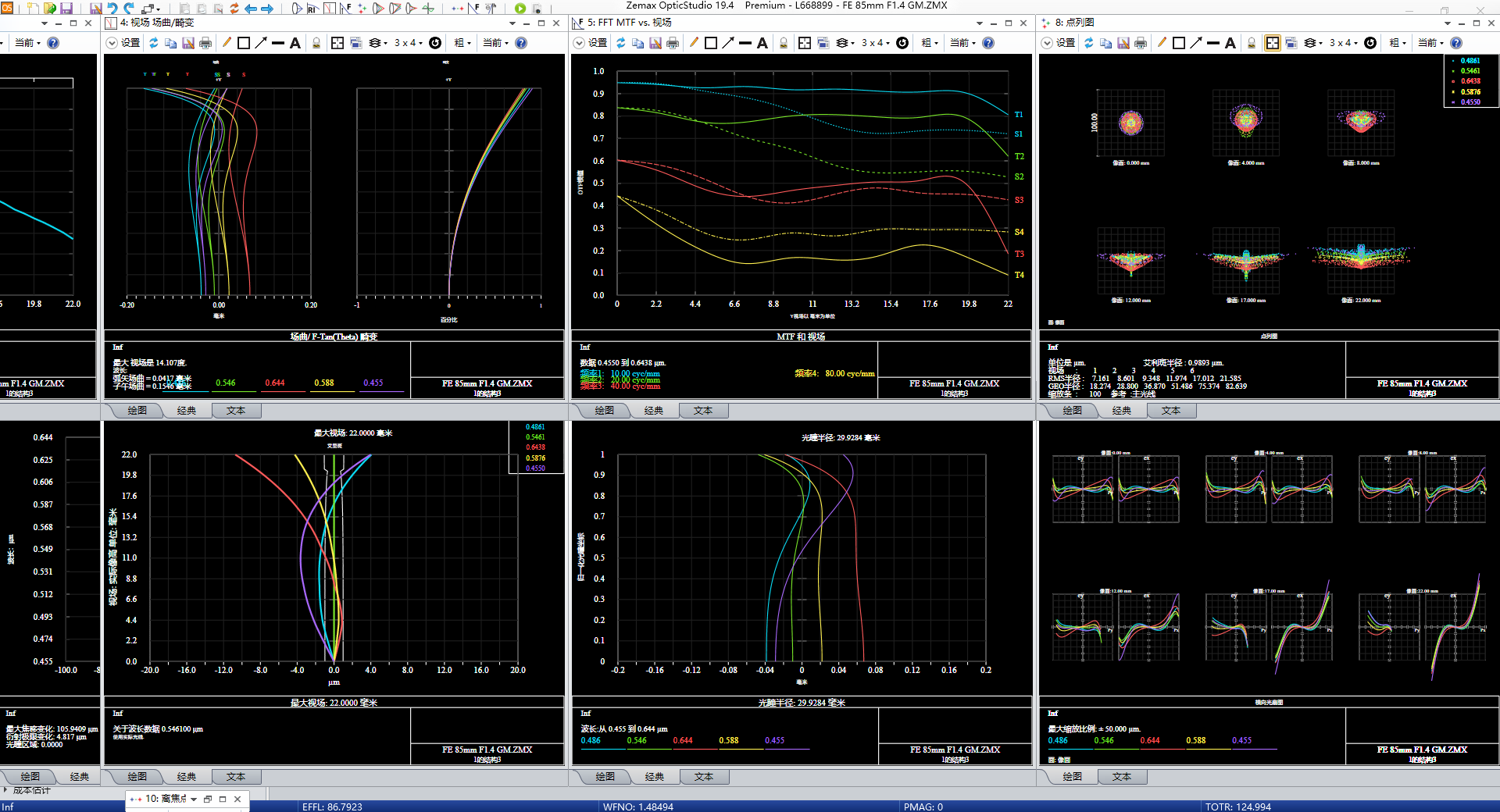Expand settings in the FFT MTF window

tap(579, 43)
